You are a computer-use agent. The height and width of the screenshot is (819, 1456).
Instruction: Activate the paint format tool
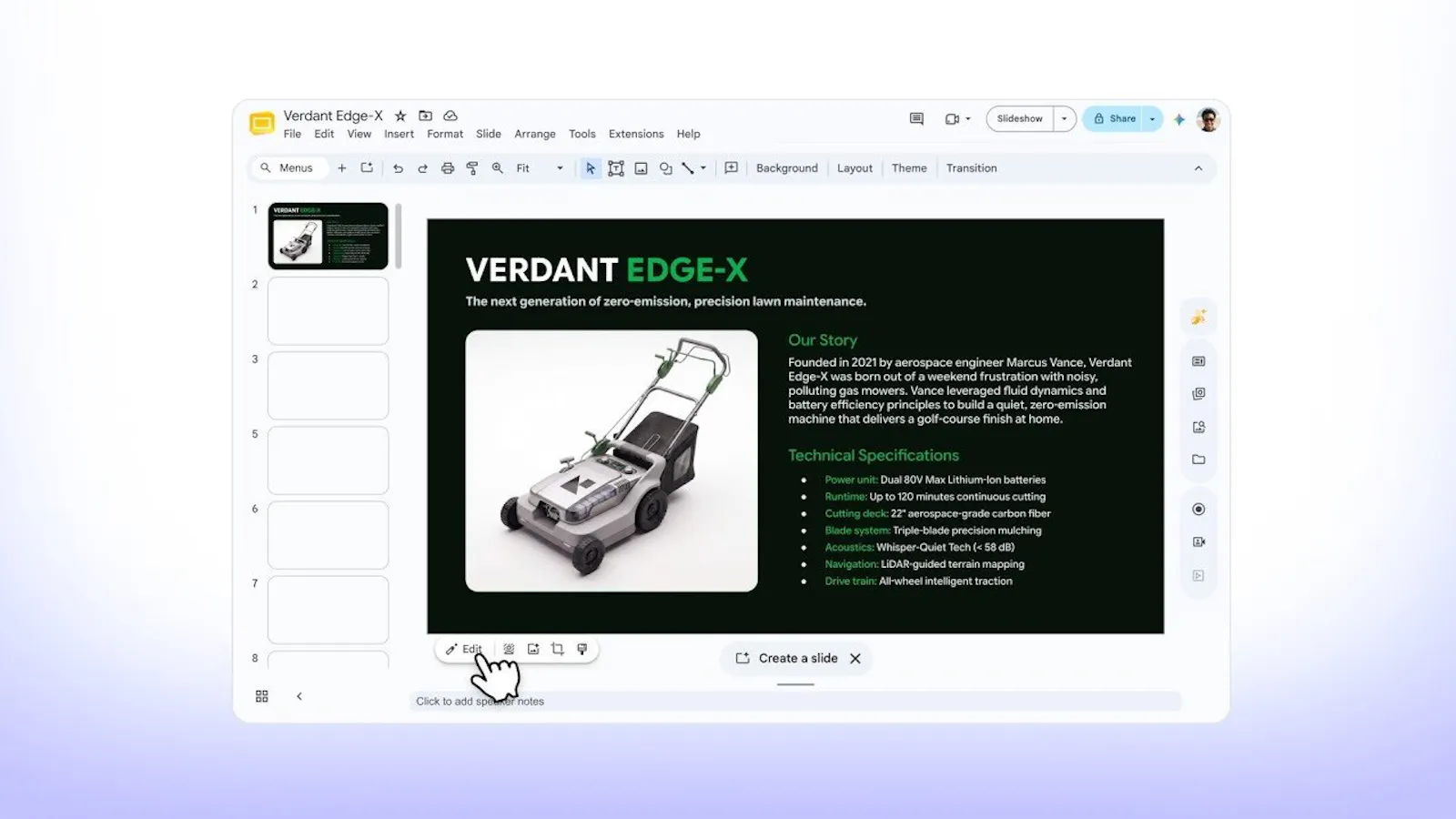click(472, 168)
